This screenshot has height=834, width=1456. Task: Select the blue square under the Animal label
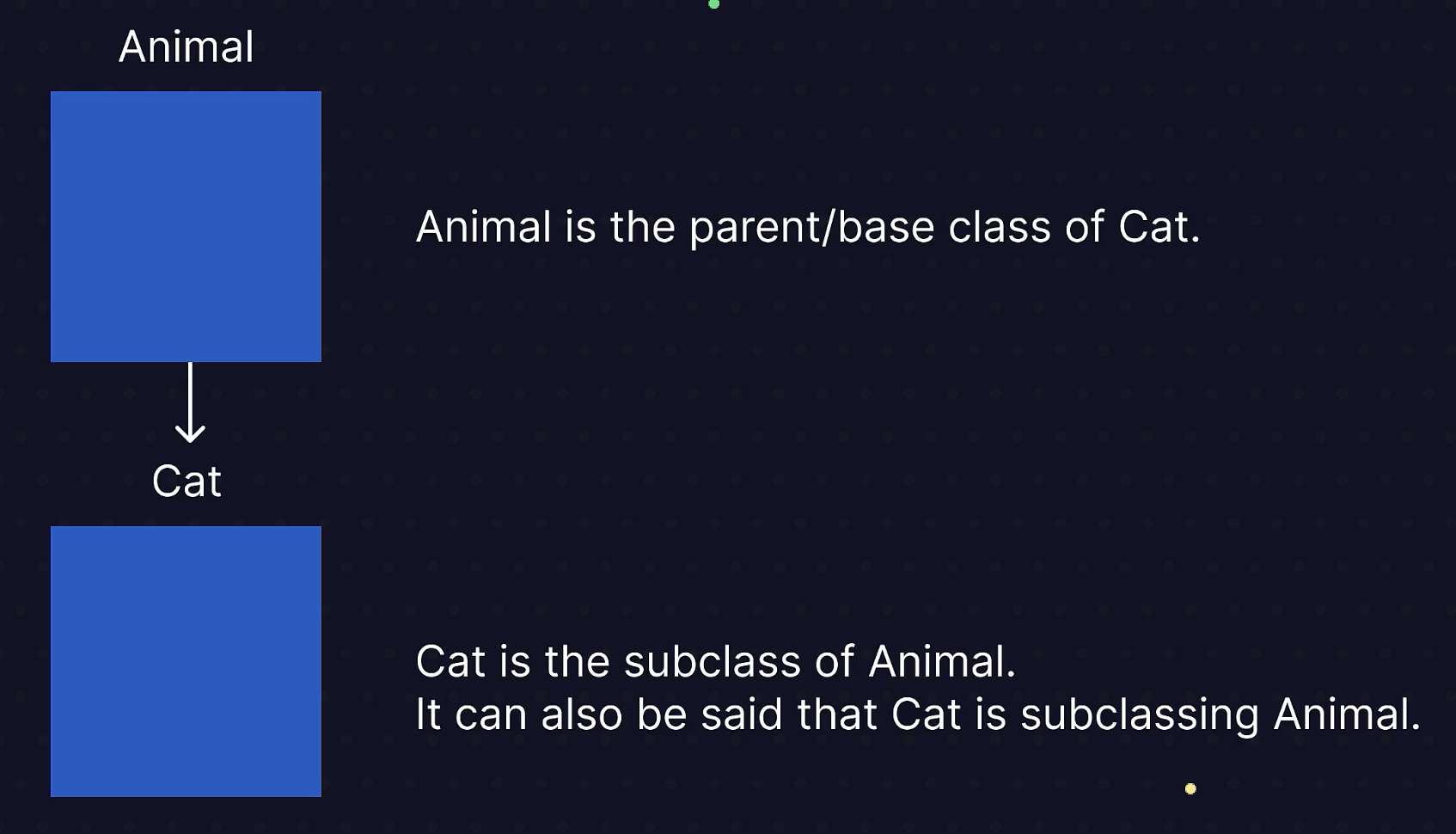coord(186,226)
